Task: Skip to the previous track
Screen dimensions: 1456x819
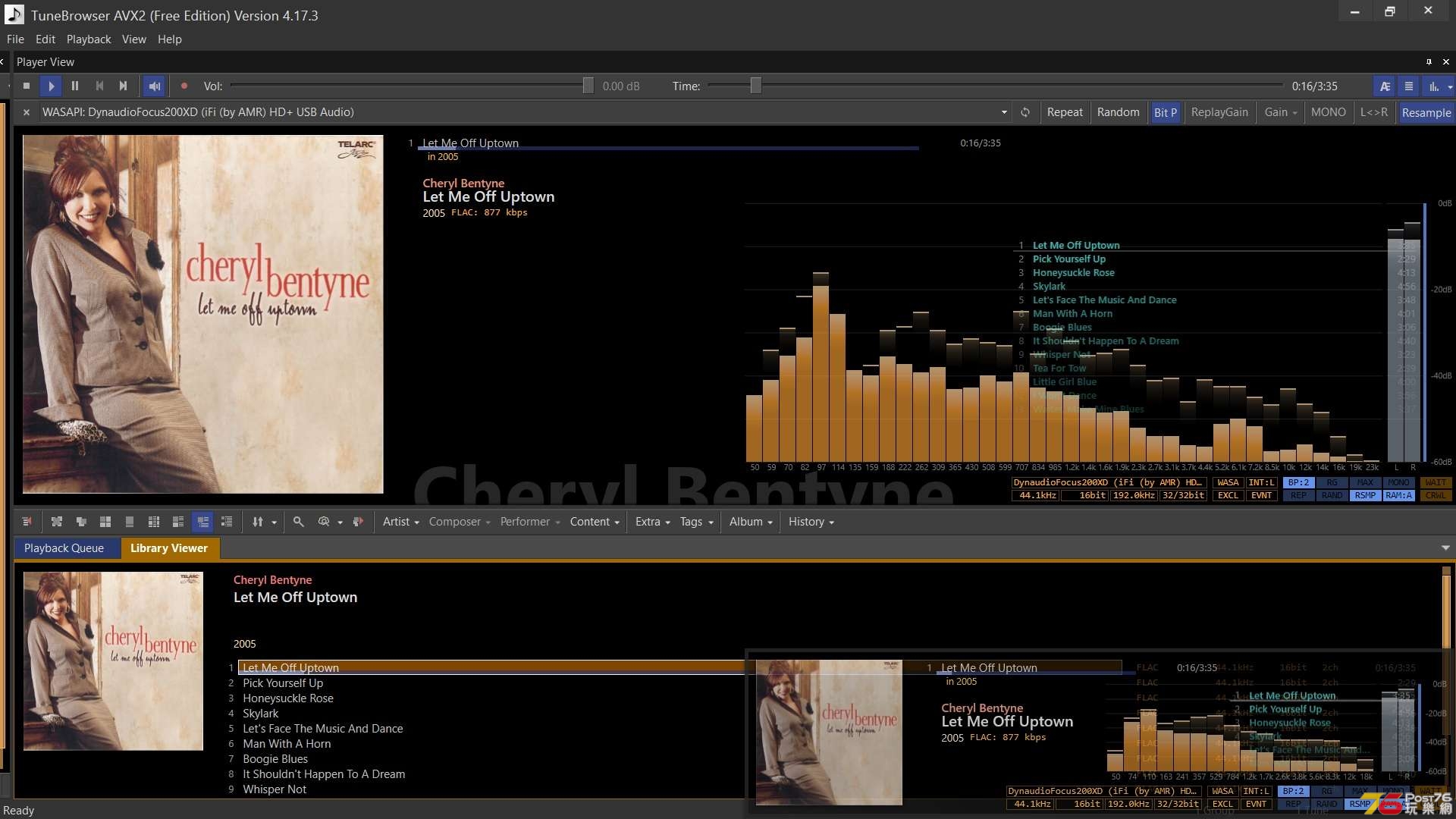Action: click(x=99, y=86)
